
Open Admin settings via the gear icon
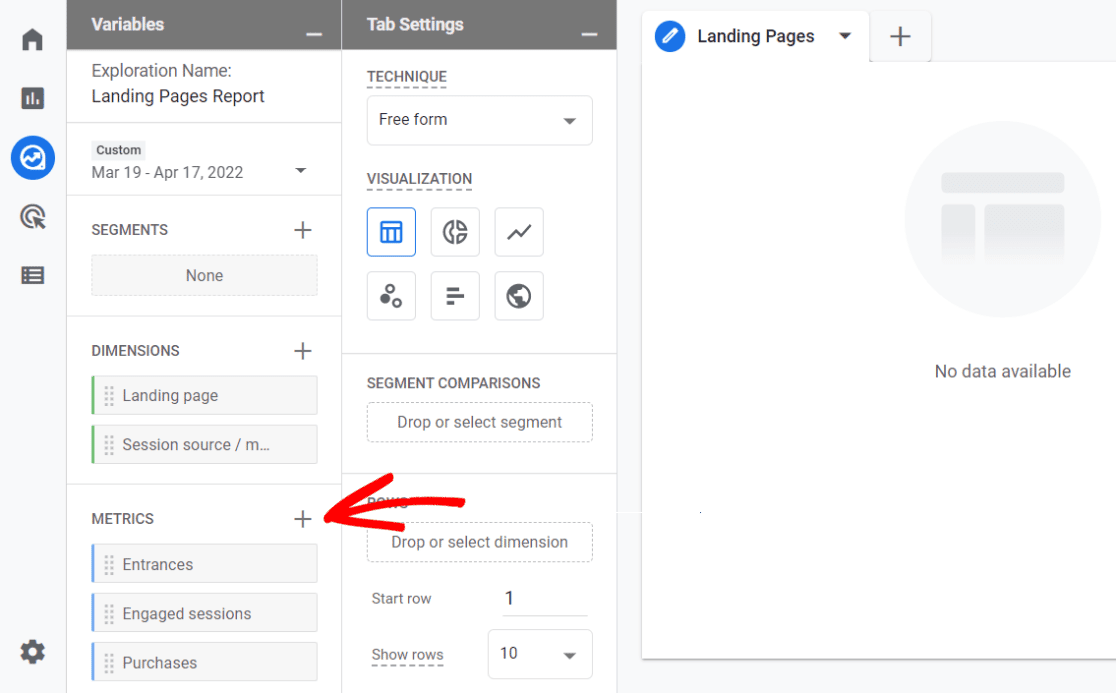pyautogui.click(x=32, y=651)
